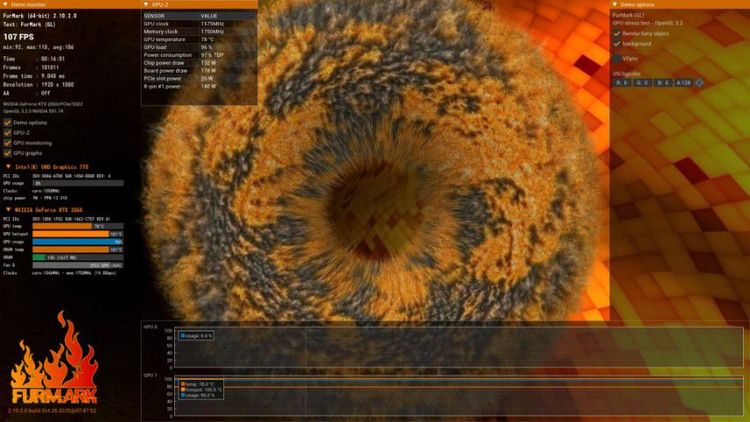Click the GPU 0 usage legend marker

[182, 336]
